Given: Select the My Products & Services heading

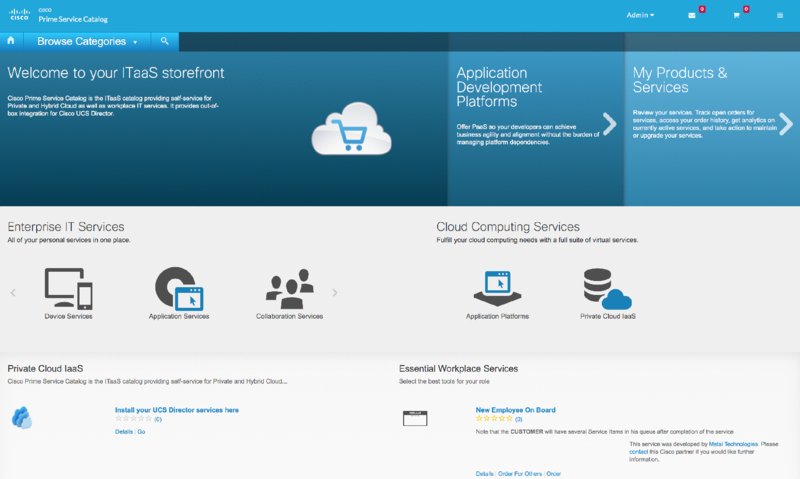Looking at the screenshot, I should pyautogui.click(x=680, y=80).
